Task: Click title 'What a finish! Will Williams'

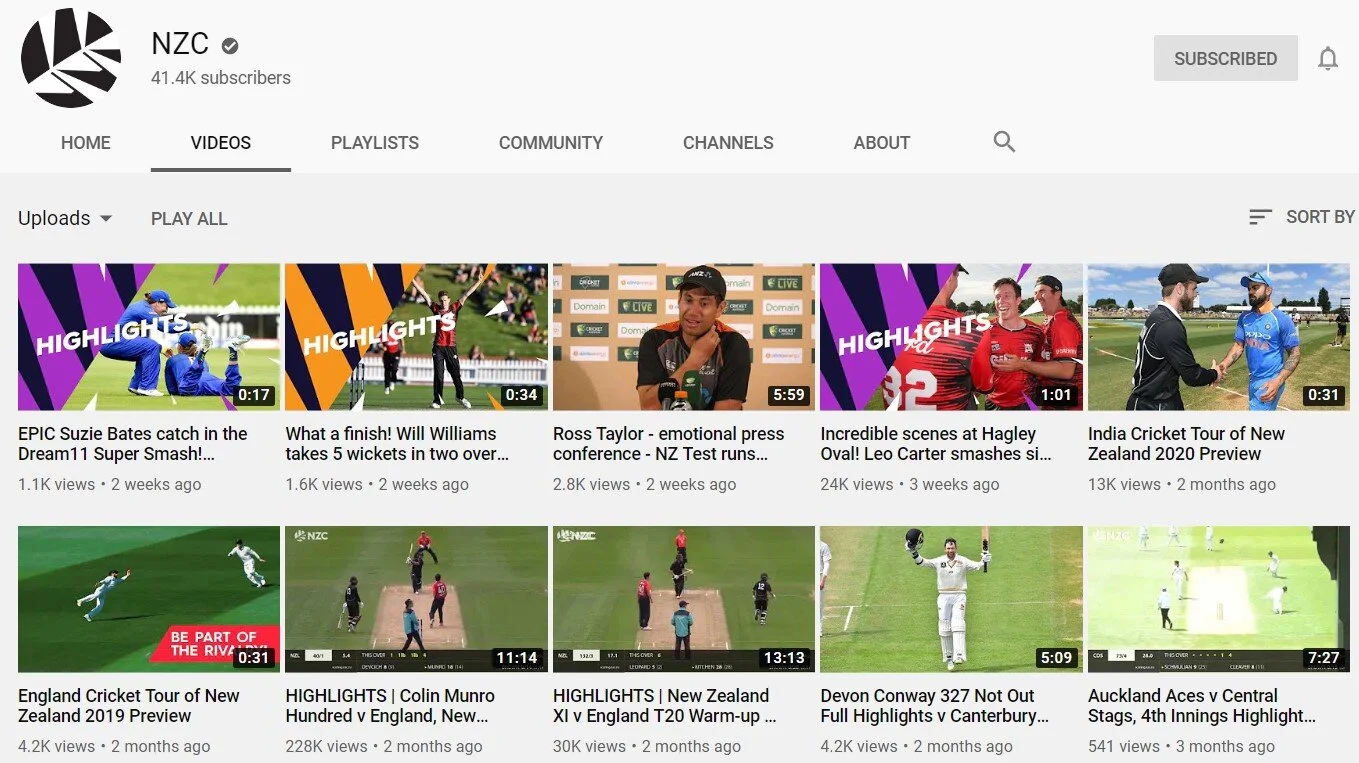Action: (x=397, y=443)
